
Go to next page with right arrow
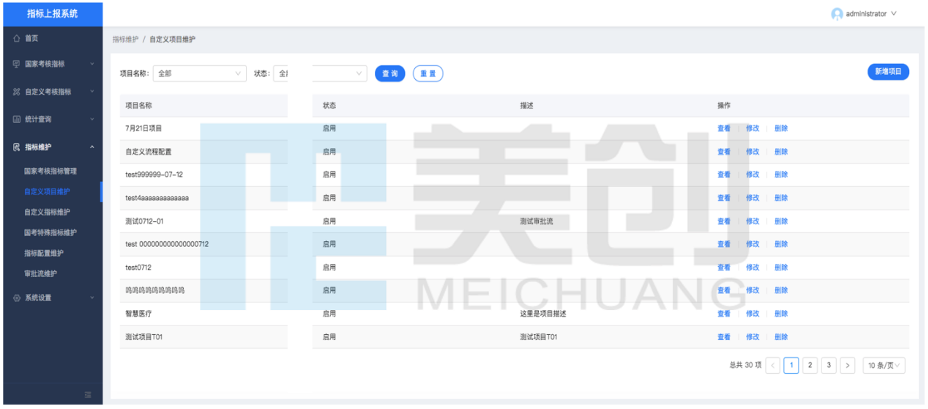click(847, 366)
